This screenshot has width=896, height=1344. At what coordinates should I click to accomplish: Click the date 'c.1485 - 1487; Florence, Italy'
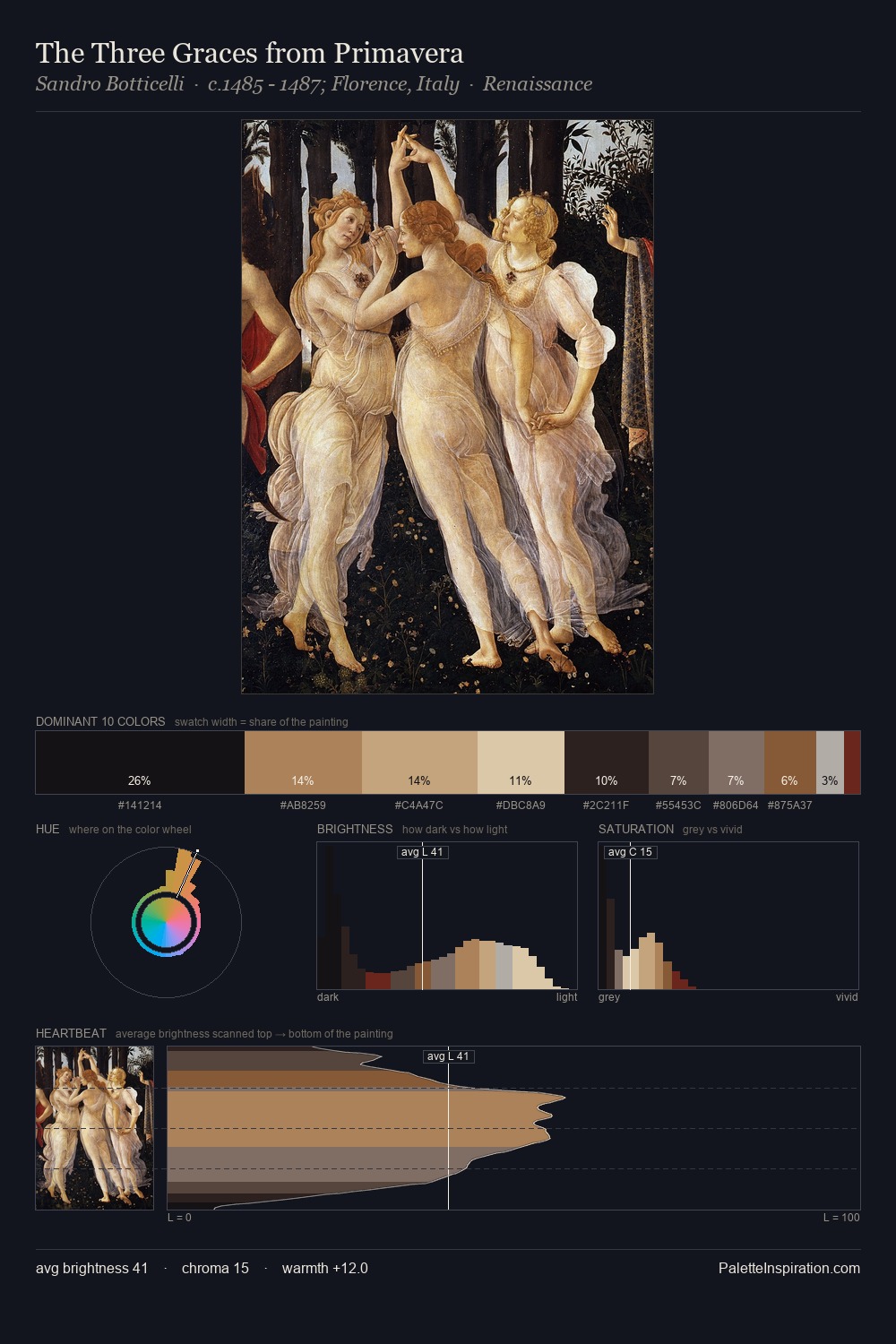[x=333, y=84]
